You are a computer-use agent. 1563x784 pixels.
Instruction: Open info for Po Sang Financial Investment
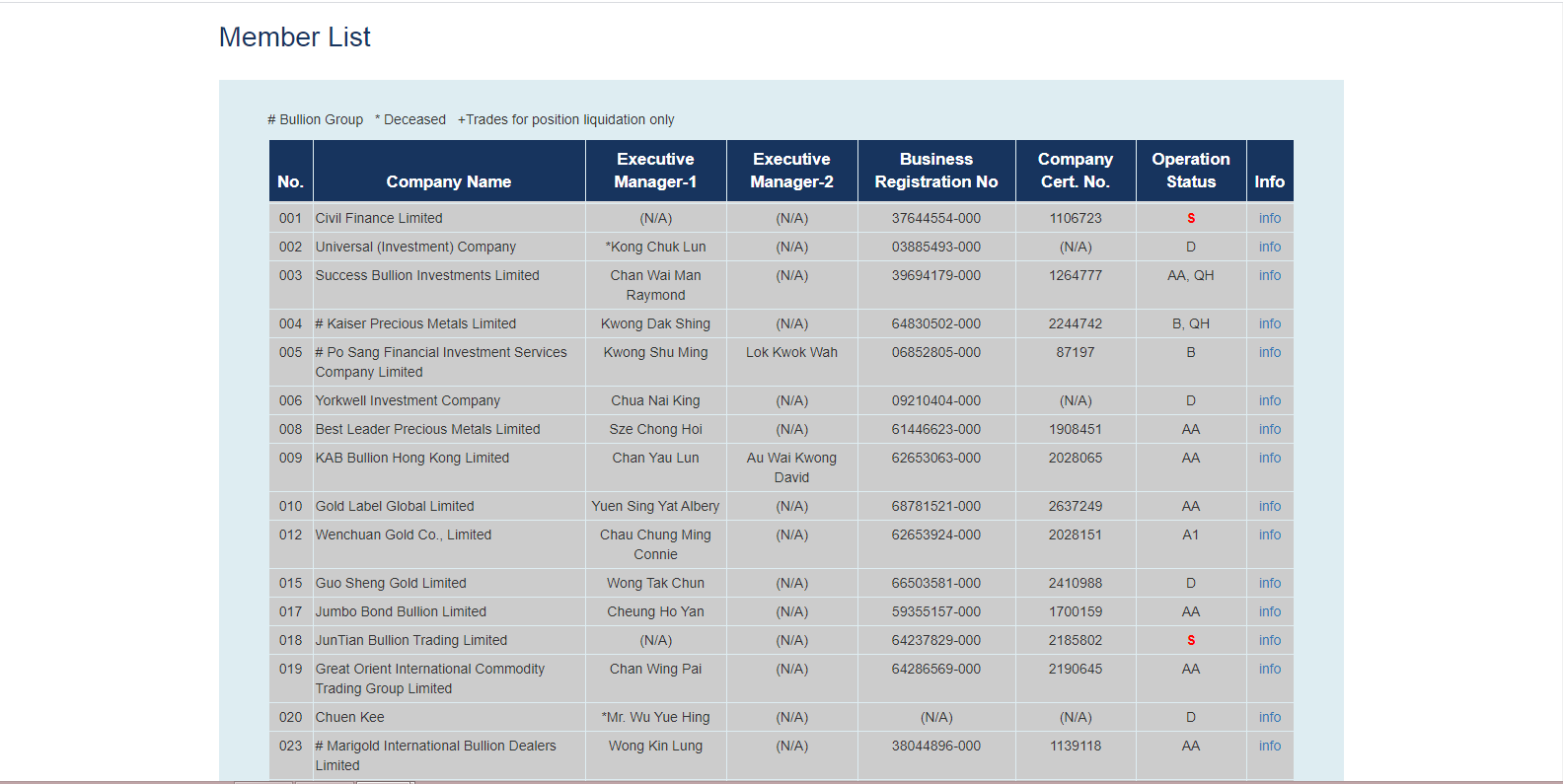[x=1269, y=352]
